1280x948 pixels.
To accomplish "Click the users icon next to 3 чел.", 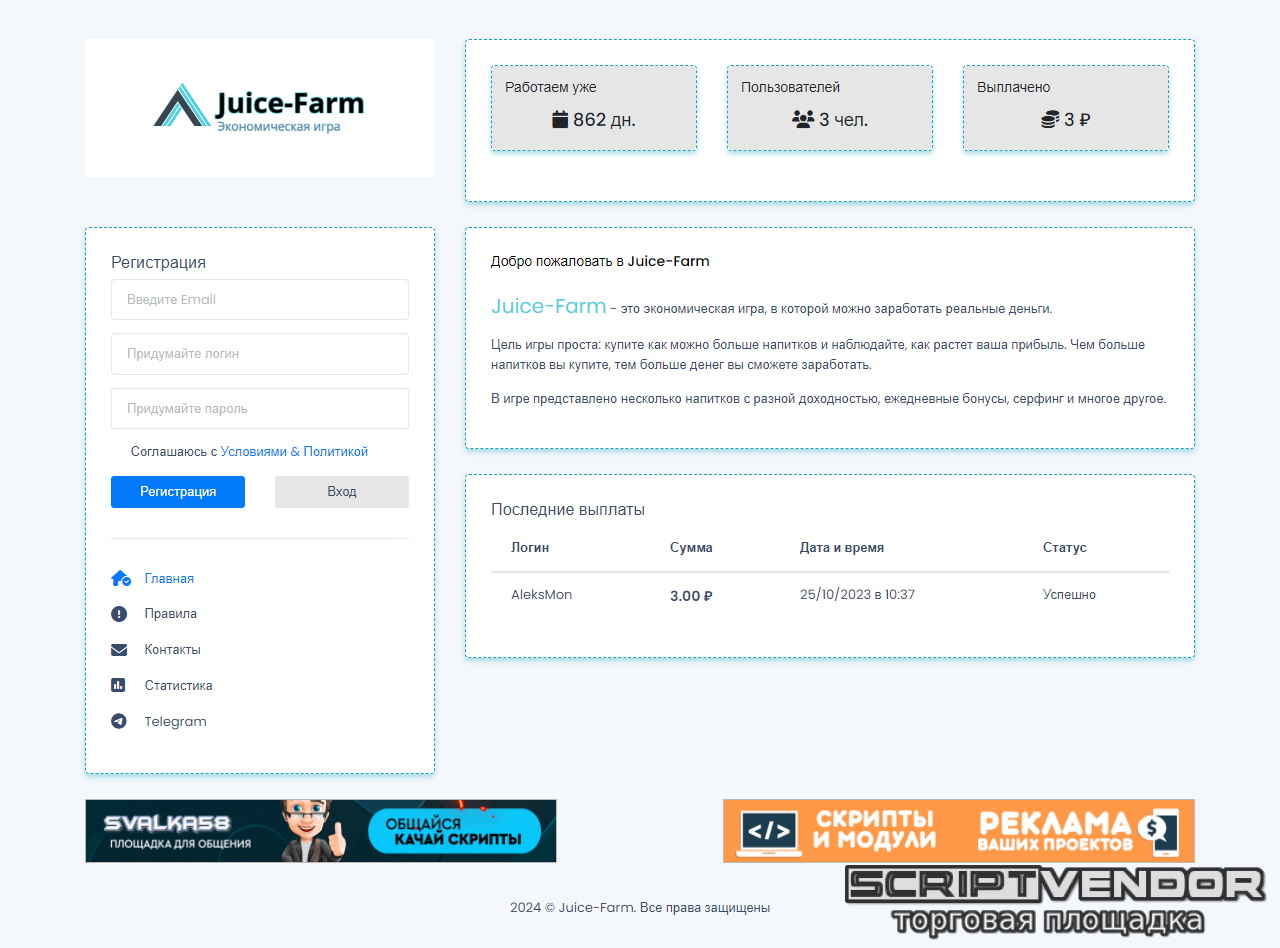I will click(803, 120).
